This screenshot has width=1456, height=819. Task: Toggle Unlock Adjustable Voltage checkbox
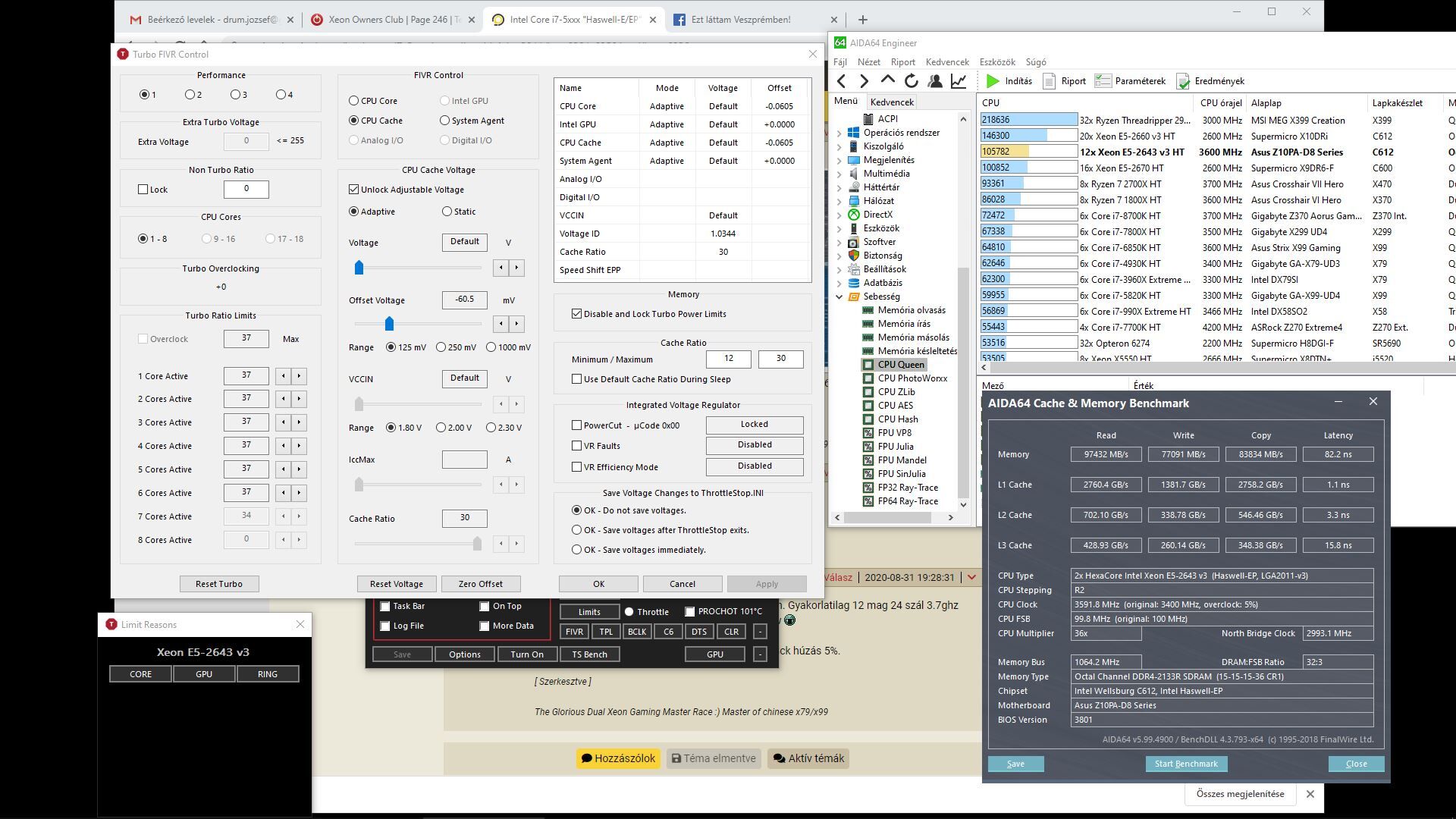(x=354, y=190)
